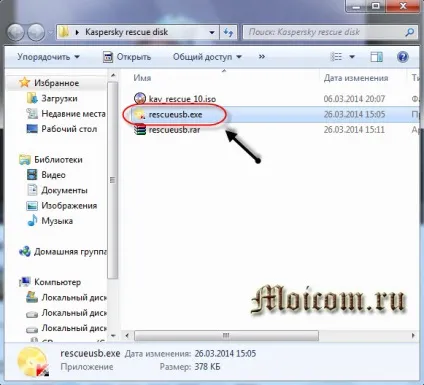
Task: Close the Explorer window
Action: click(403, 6)
